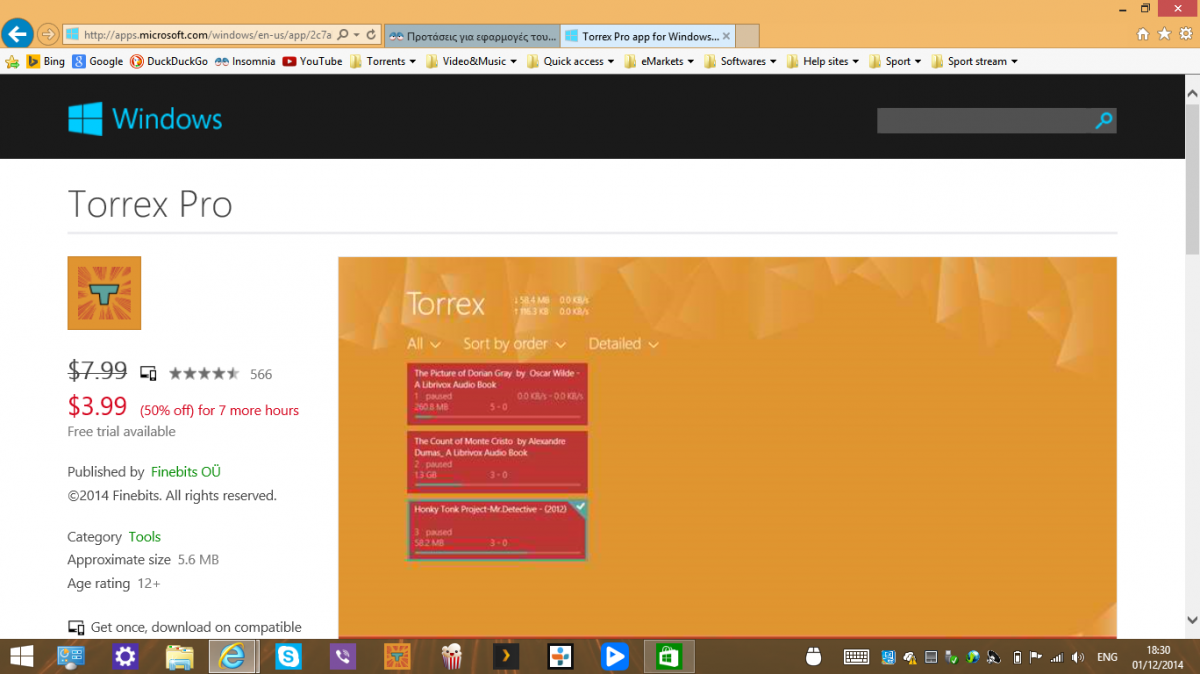
Task: Expand the Quick access favorites folder
Action: tap(570, 61)
